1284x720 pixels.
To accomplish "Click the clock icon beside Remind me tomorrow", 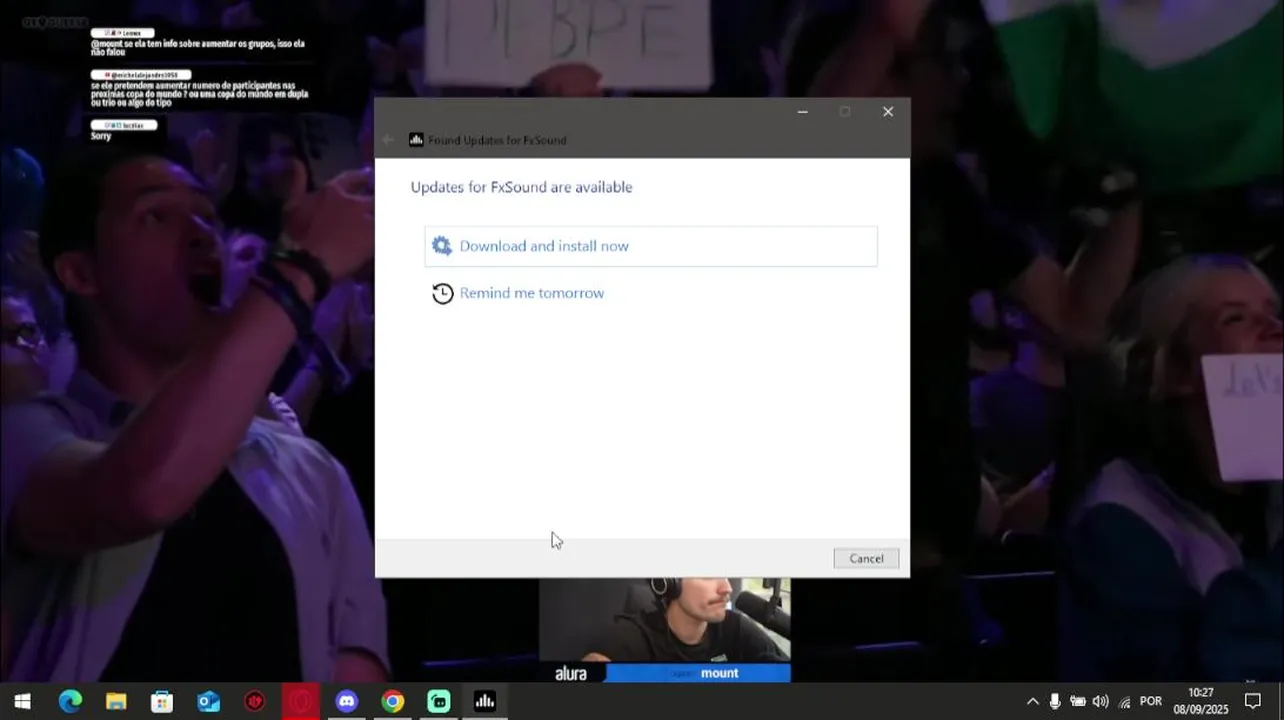I will pos(442,293).
